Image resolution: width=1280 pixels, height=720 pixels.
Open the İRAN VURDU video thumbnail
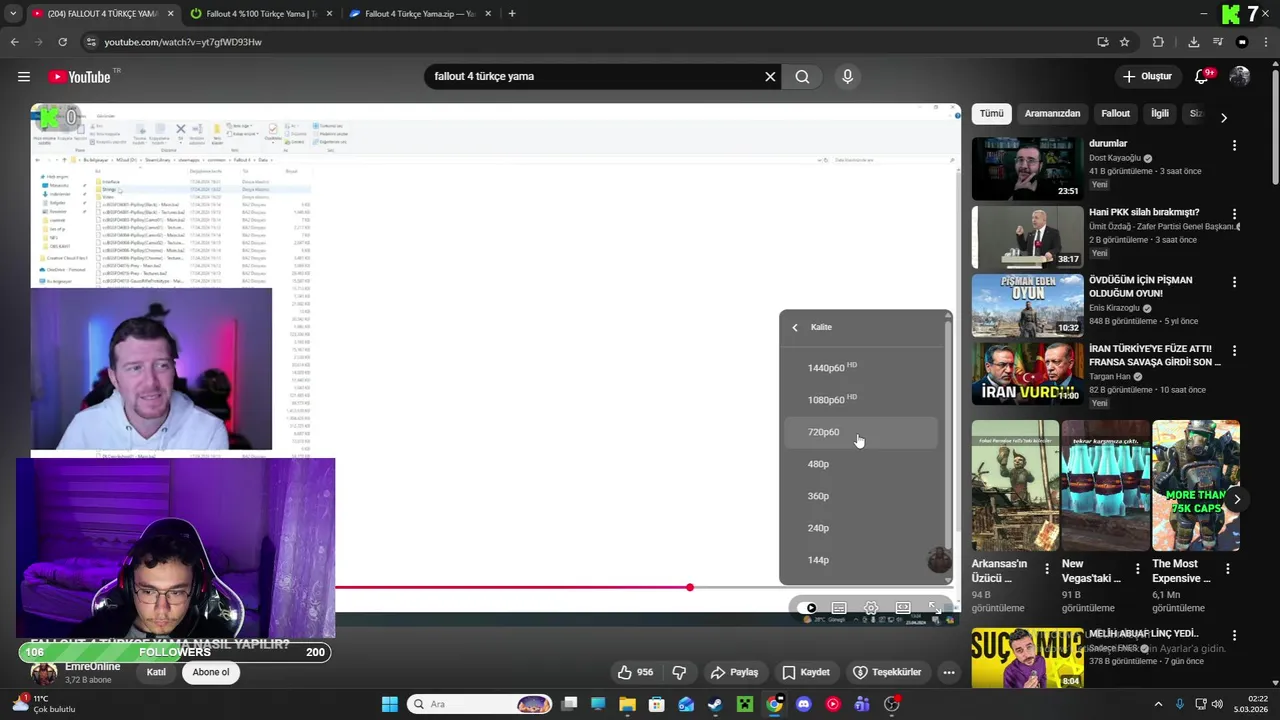tap(1027, 374)
